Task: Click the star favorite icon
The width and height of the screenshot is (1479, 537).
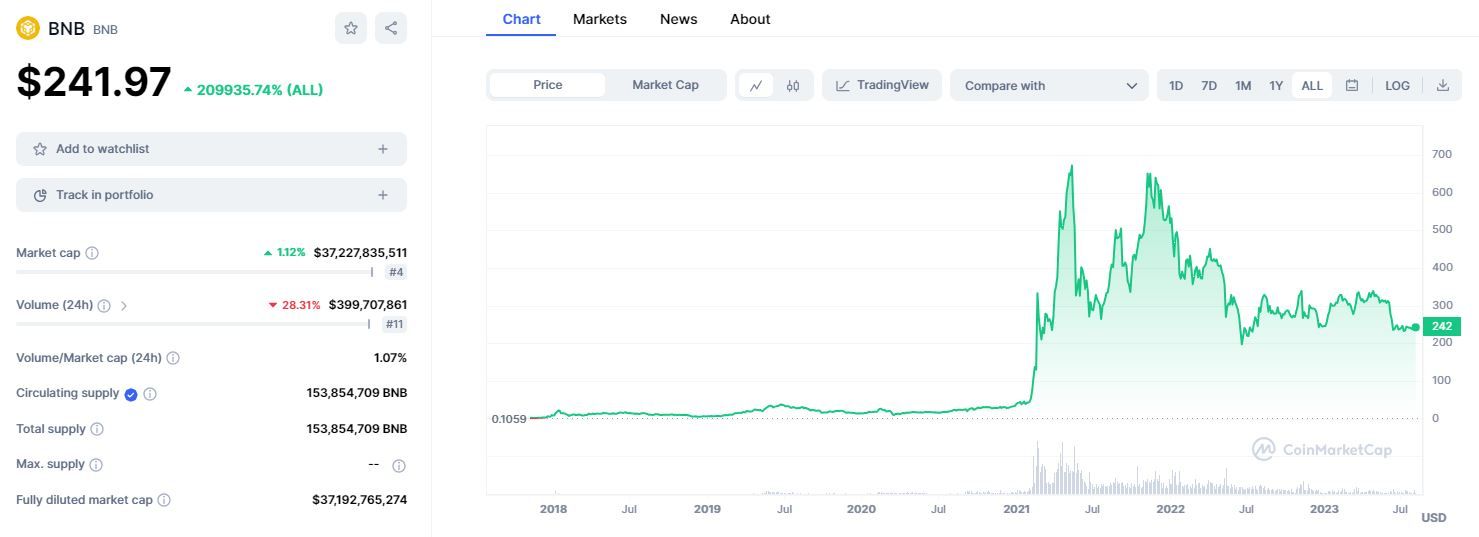Action: tap(351, 28)
